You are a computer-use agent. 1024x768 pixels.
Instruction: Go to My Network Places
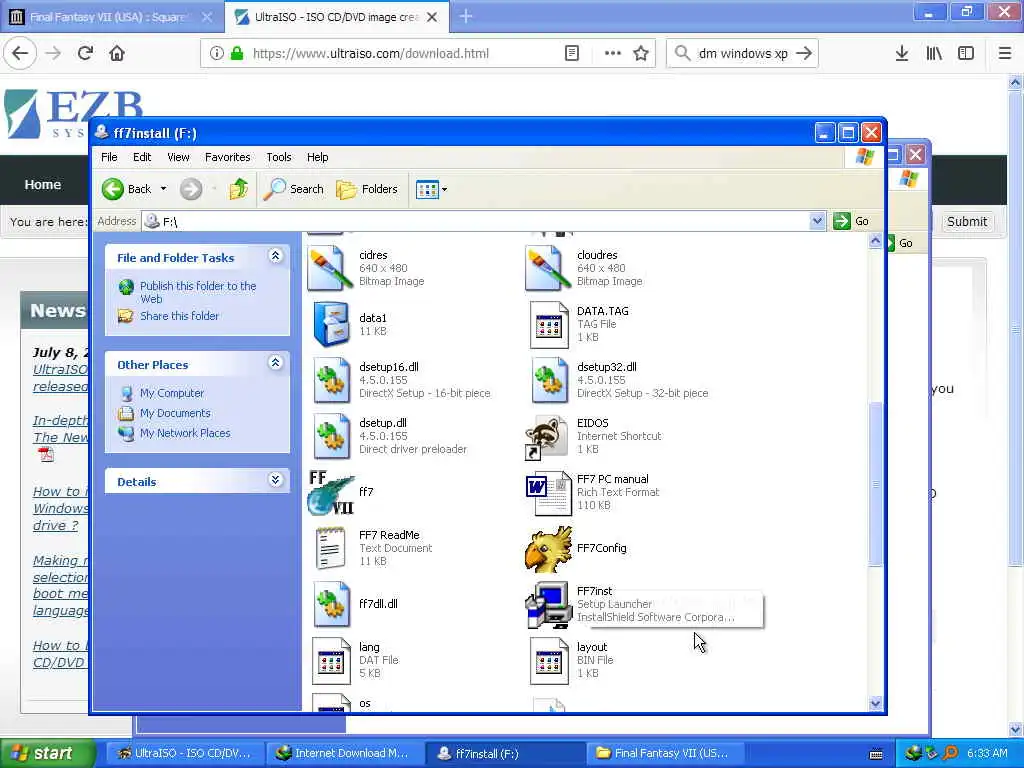click(x=185, y=433)
